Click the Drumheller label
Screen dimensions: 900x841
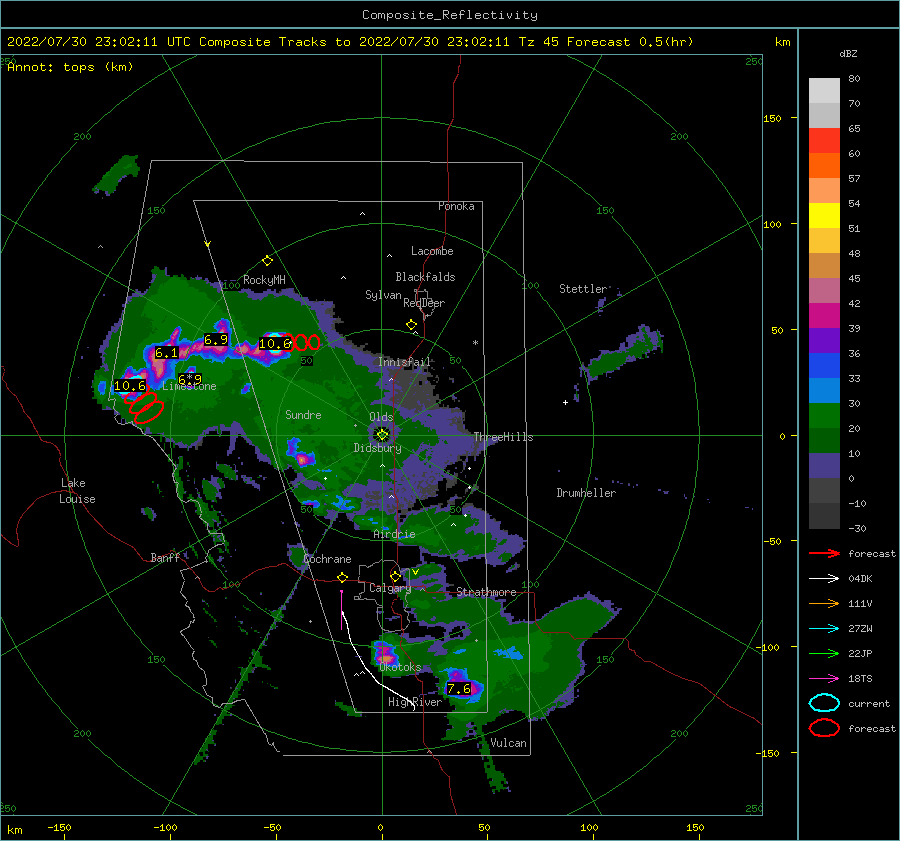tap(586, 493)
